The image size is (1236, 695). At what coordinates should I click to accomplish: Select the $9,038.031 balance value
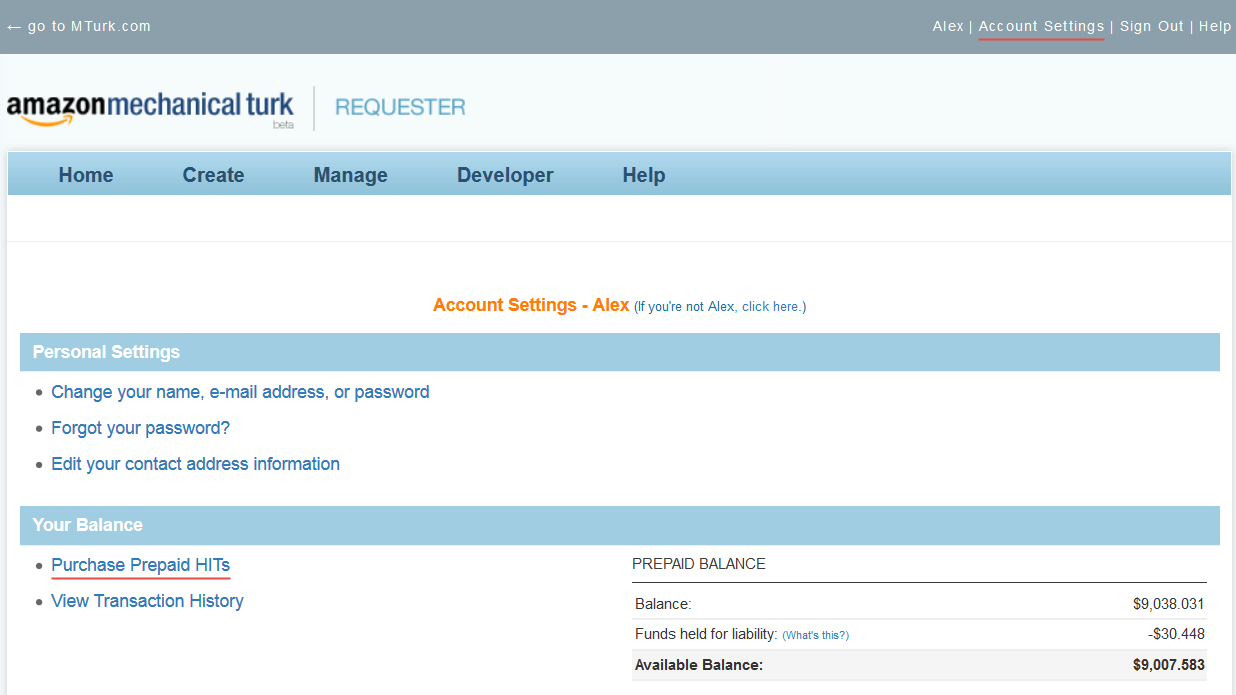(x=1168, y=604)
